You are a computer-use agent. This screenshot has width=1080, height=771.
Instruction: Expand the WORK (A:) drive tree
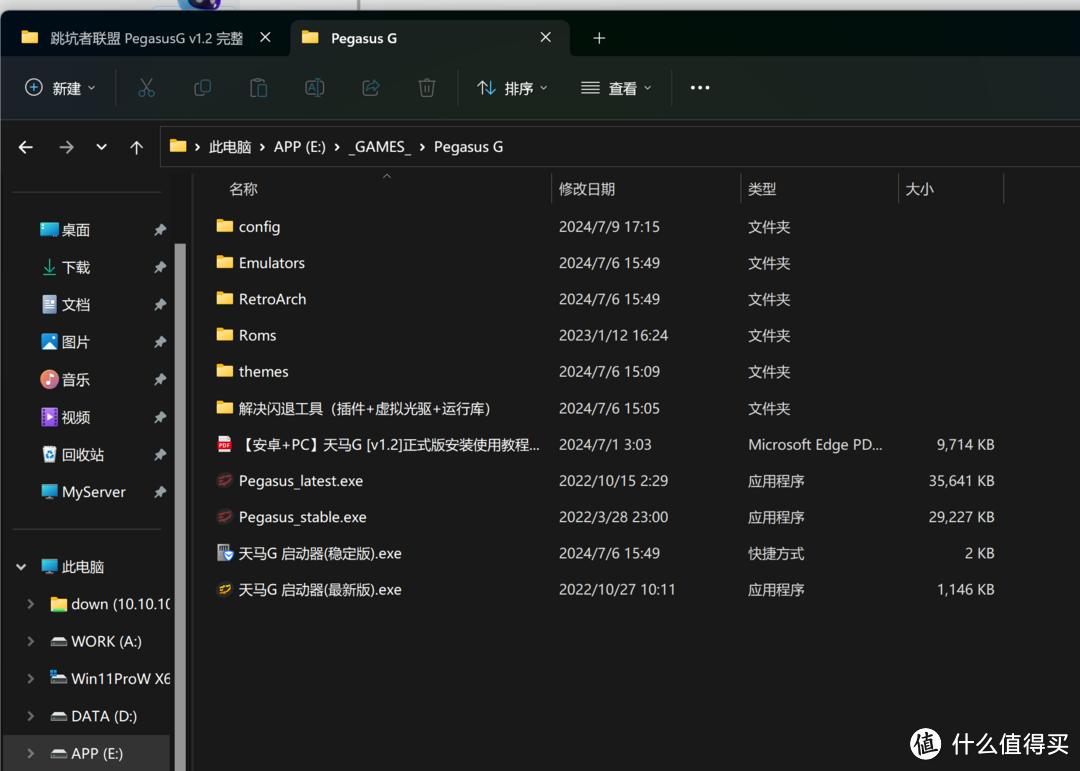click(x=30, y=641)
